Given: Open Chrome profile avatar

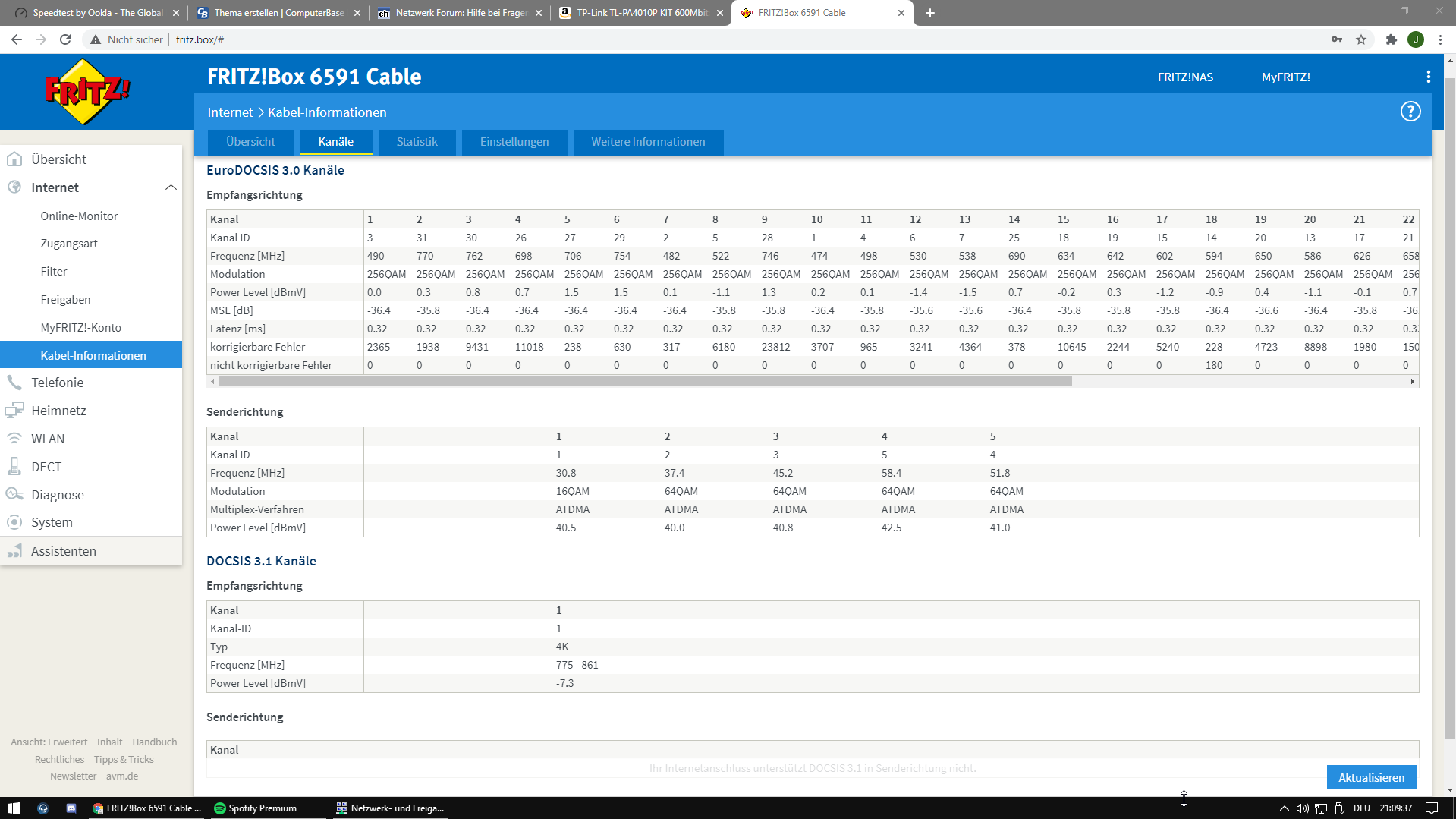Looking at the screenshot, I should coord(1416,39).
